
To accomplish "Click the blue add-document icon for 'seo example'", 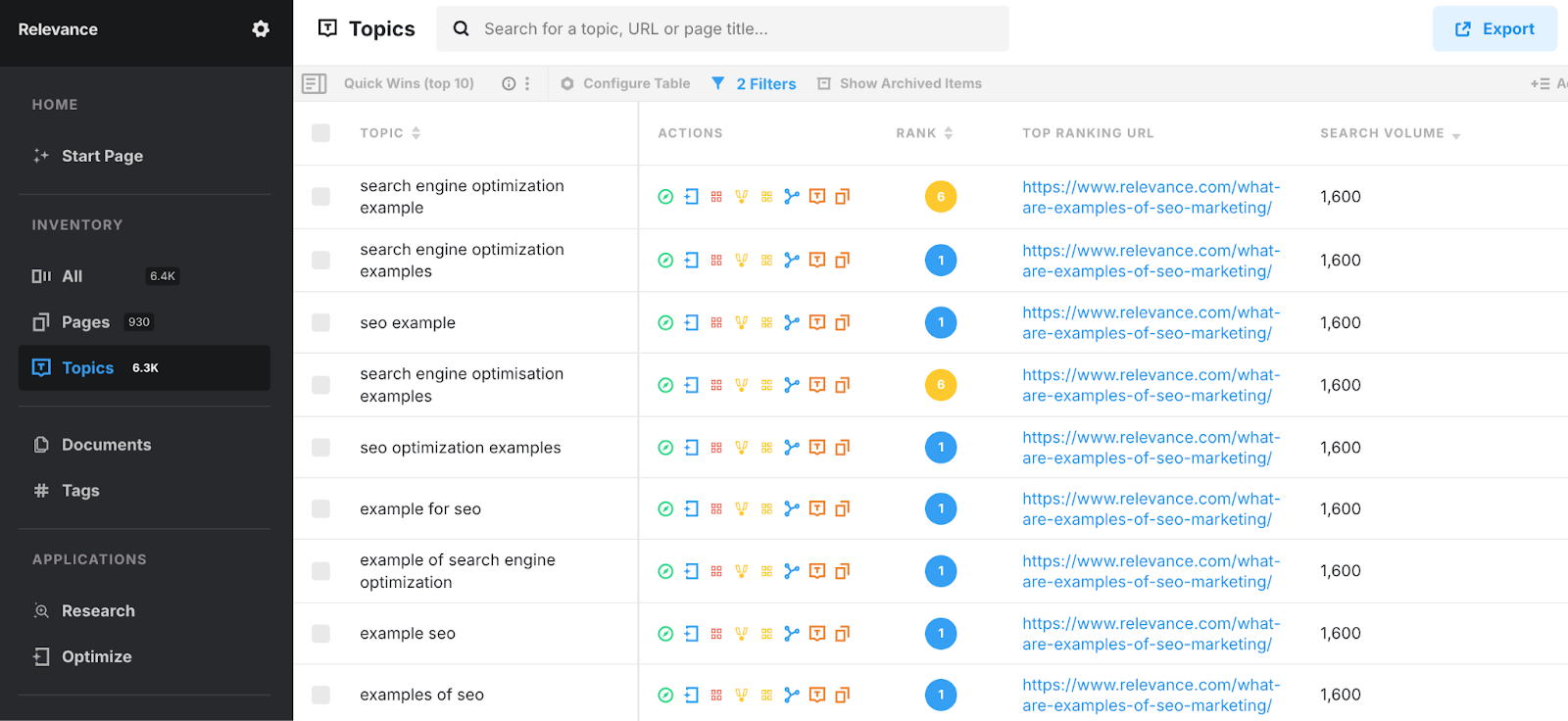I will click(691, 322).
